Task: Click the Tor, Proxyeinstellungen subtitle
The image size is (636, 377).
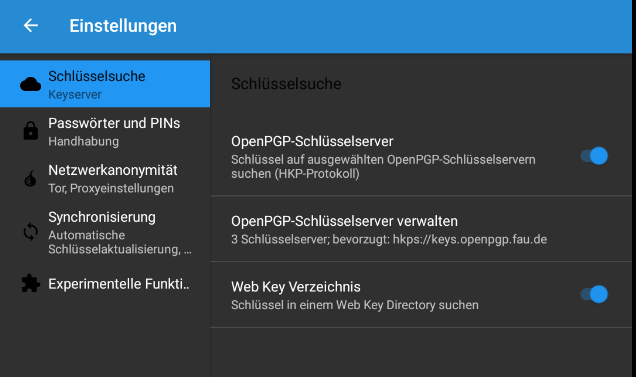Action: (111, 188)
